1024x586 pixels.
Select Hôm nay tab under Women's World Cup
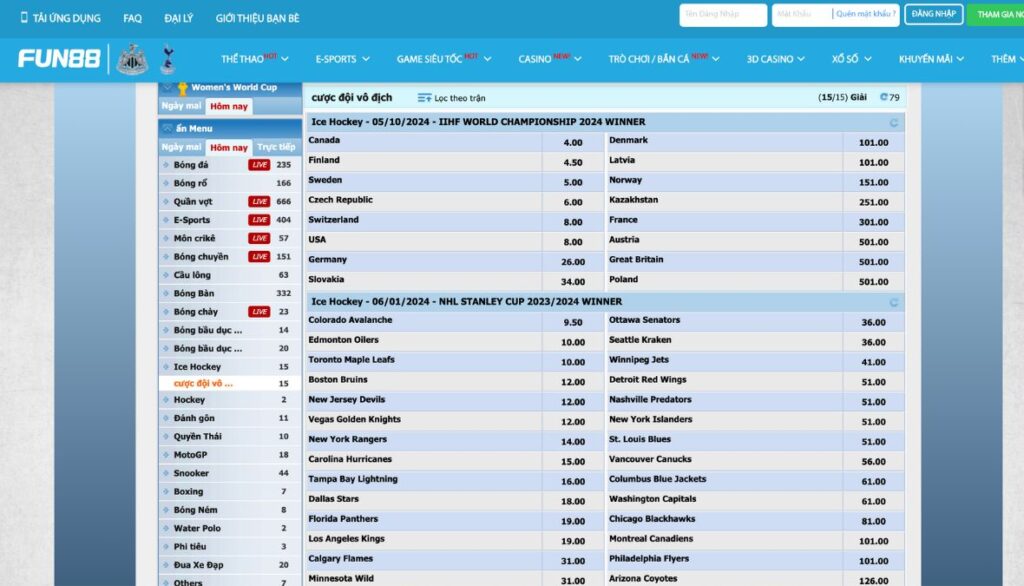pos(229,106)
